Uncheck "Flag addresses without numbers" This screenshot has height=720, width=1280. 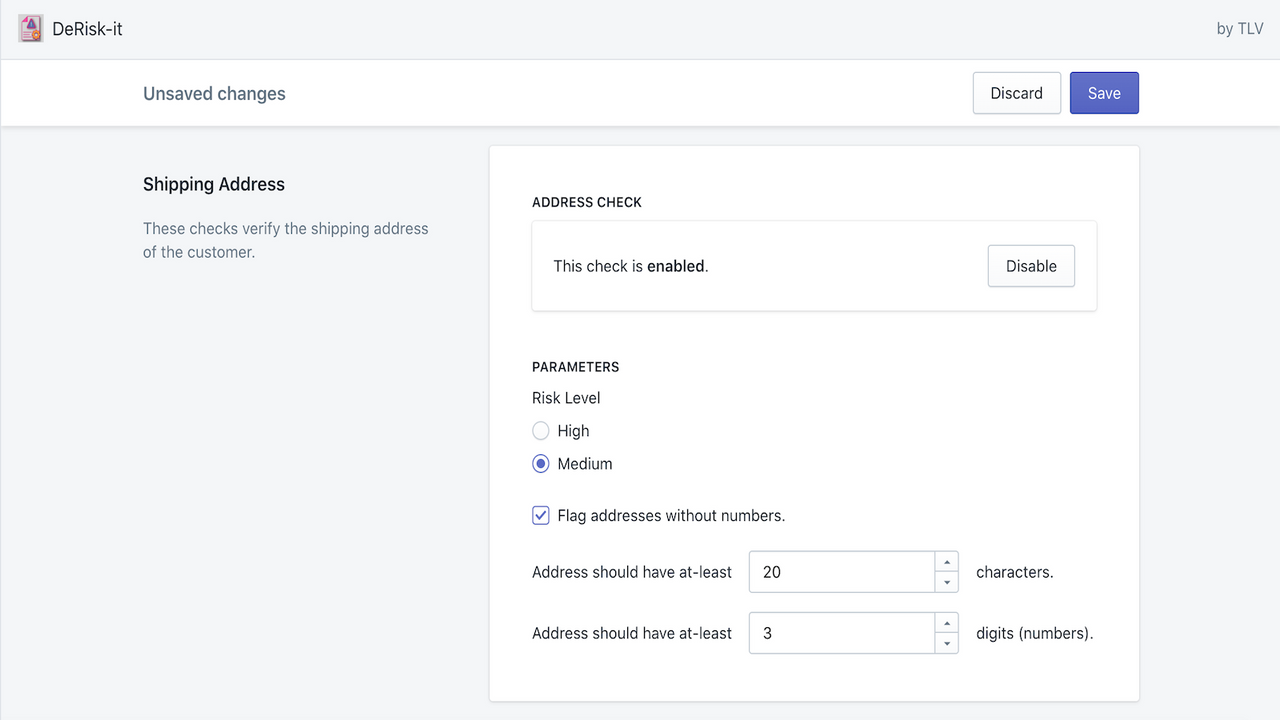(x=541, y=515)
